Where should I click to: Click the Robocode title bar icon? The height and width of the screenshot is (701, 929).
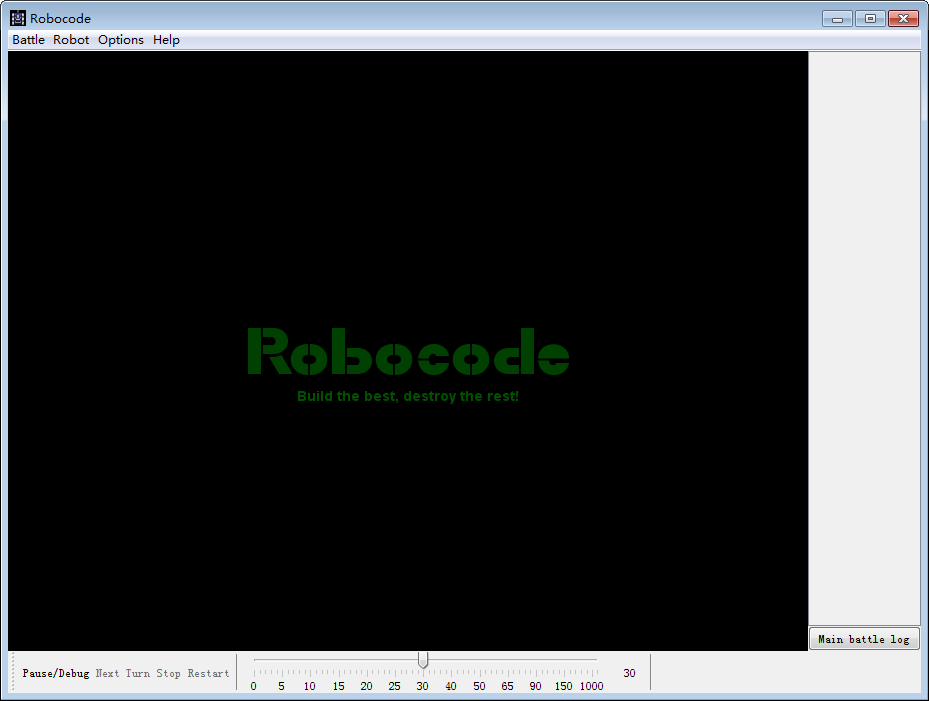click(18, 18)
